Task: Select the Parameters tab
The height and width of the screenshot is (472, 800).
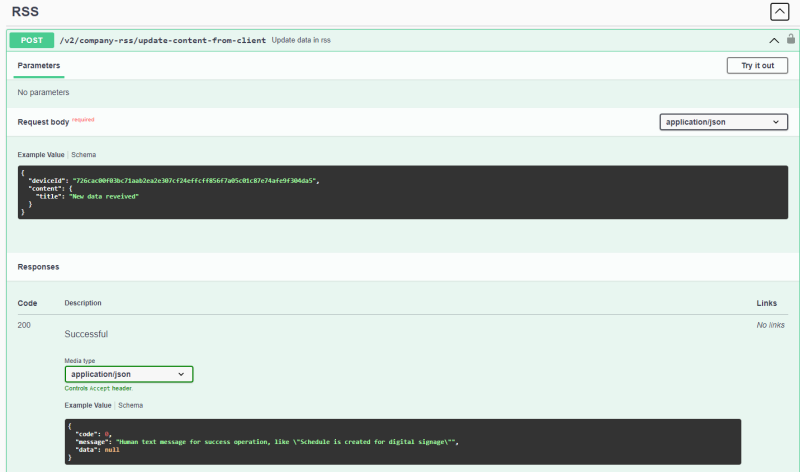Action: pos(39,66)
